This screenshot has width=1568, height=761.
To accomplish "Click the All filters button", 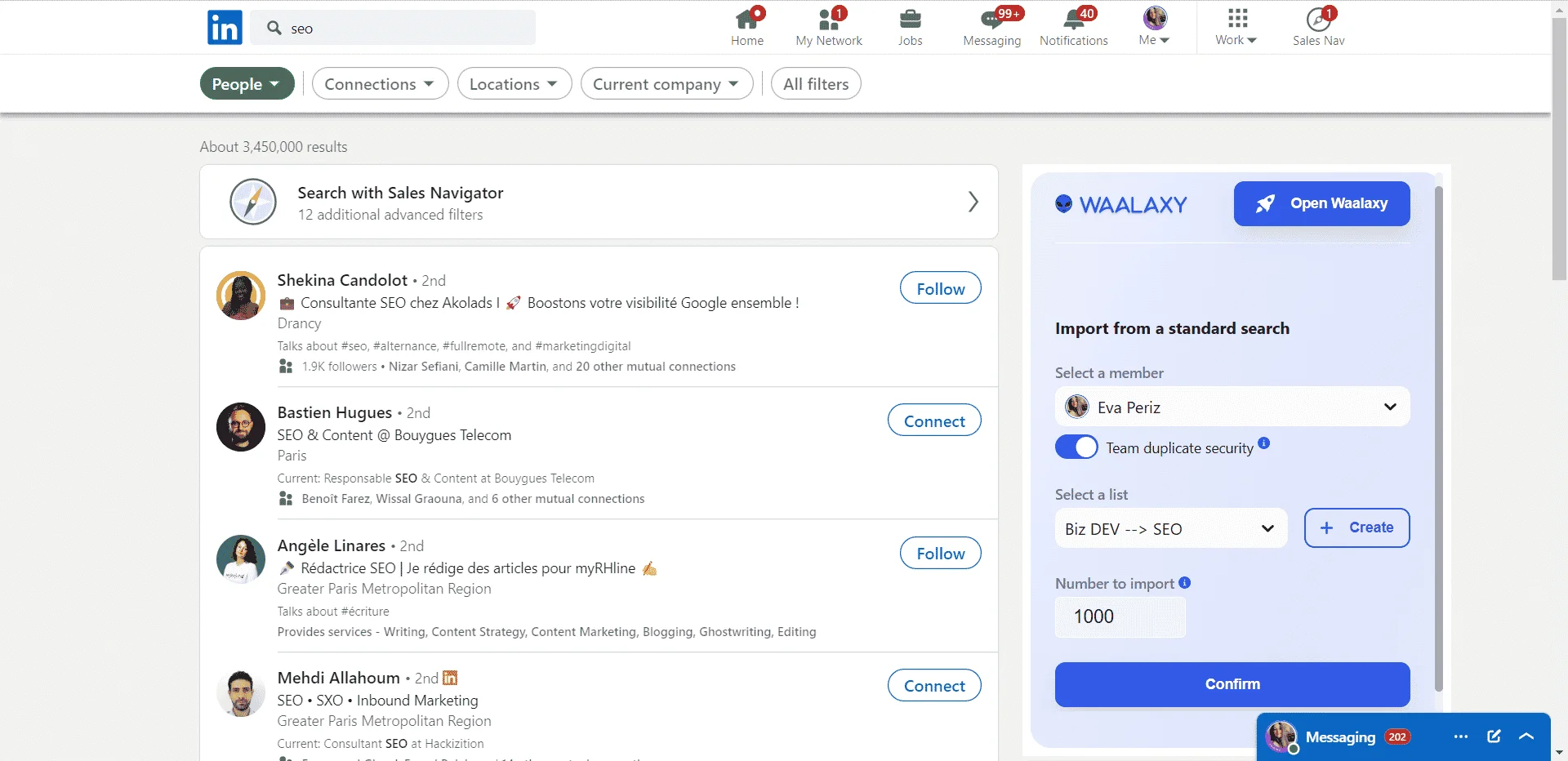I will [816, 83].
